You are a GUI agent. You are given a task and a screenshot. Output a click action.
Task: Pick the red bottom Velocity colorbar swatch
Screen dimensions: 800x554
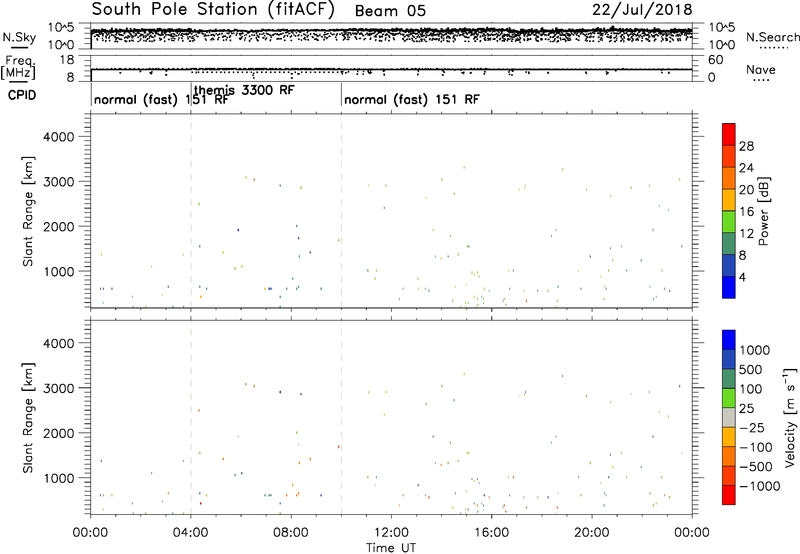pos(729,495)
